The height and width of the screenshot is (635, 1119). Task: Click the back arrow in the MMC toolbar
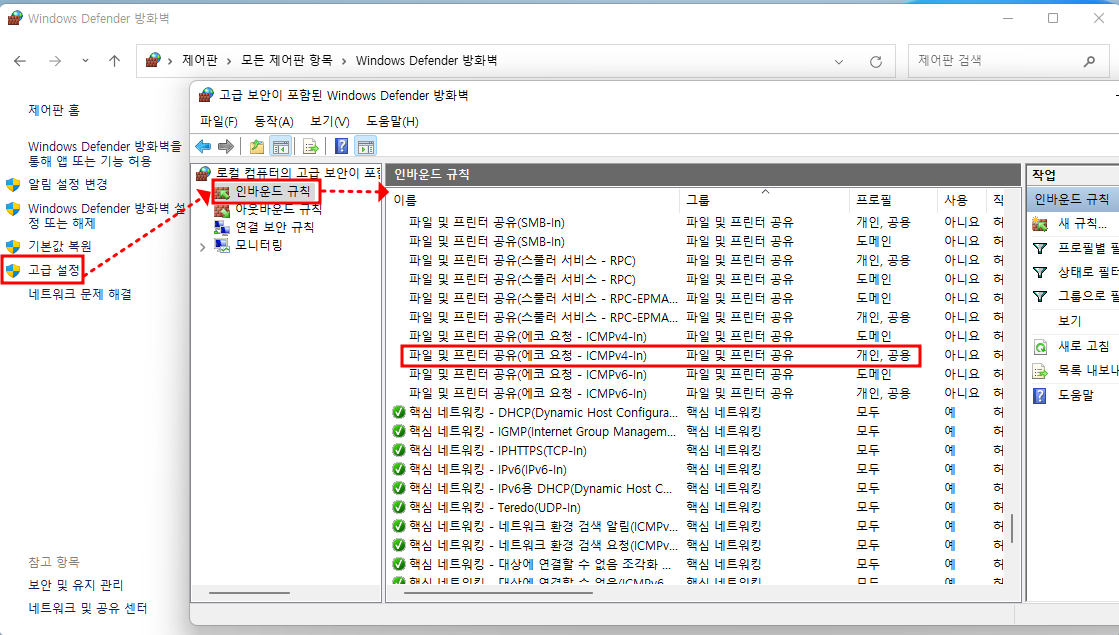point(203,147)
